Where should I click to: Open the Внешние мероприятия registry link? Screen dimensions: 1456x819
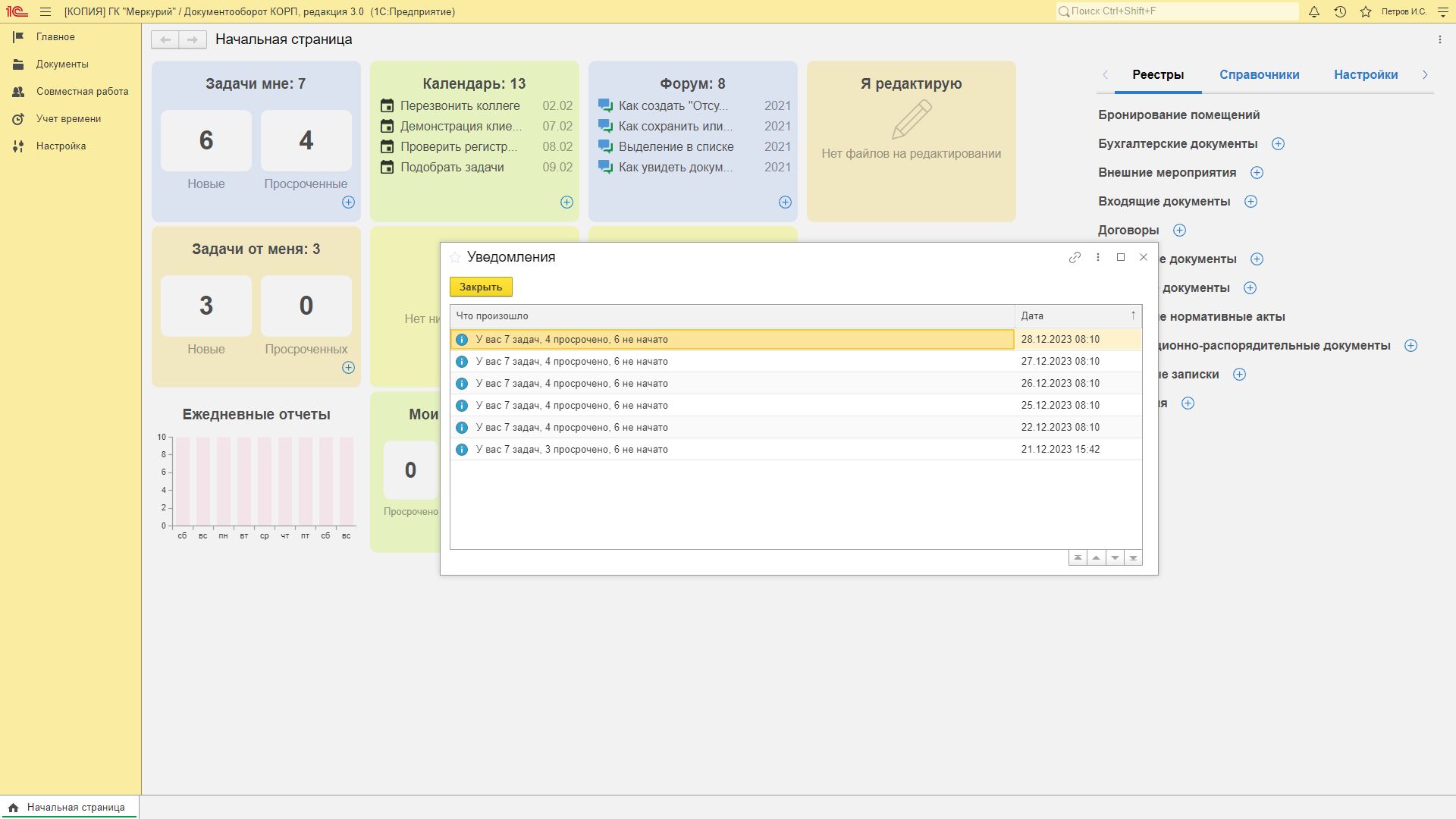tap(1167, 172)
